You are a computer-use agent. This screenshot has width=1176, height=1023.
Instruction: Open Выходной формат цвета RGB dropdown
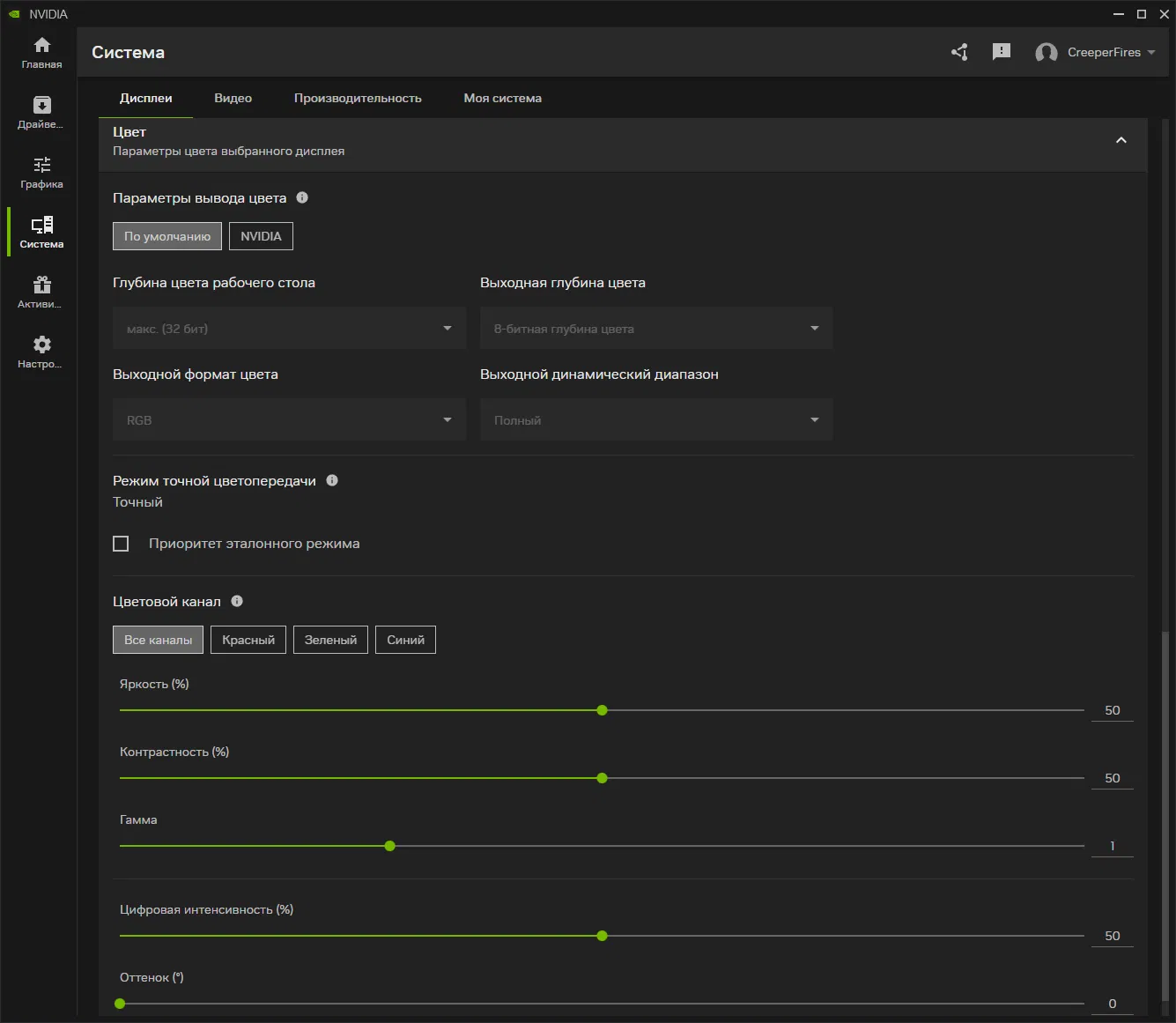(289, 420)
